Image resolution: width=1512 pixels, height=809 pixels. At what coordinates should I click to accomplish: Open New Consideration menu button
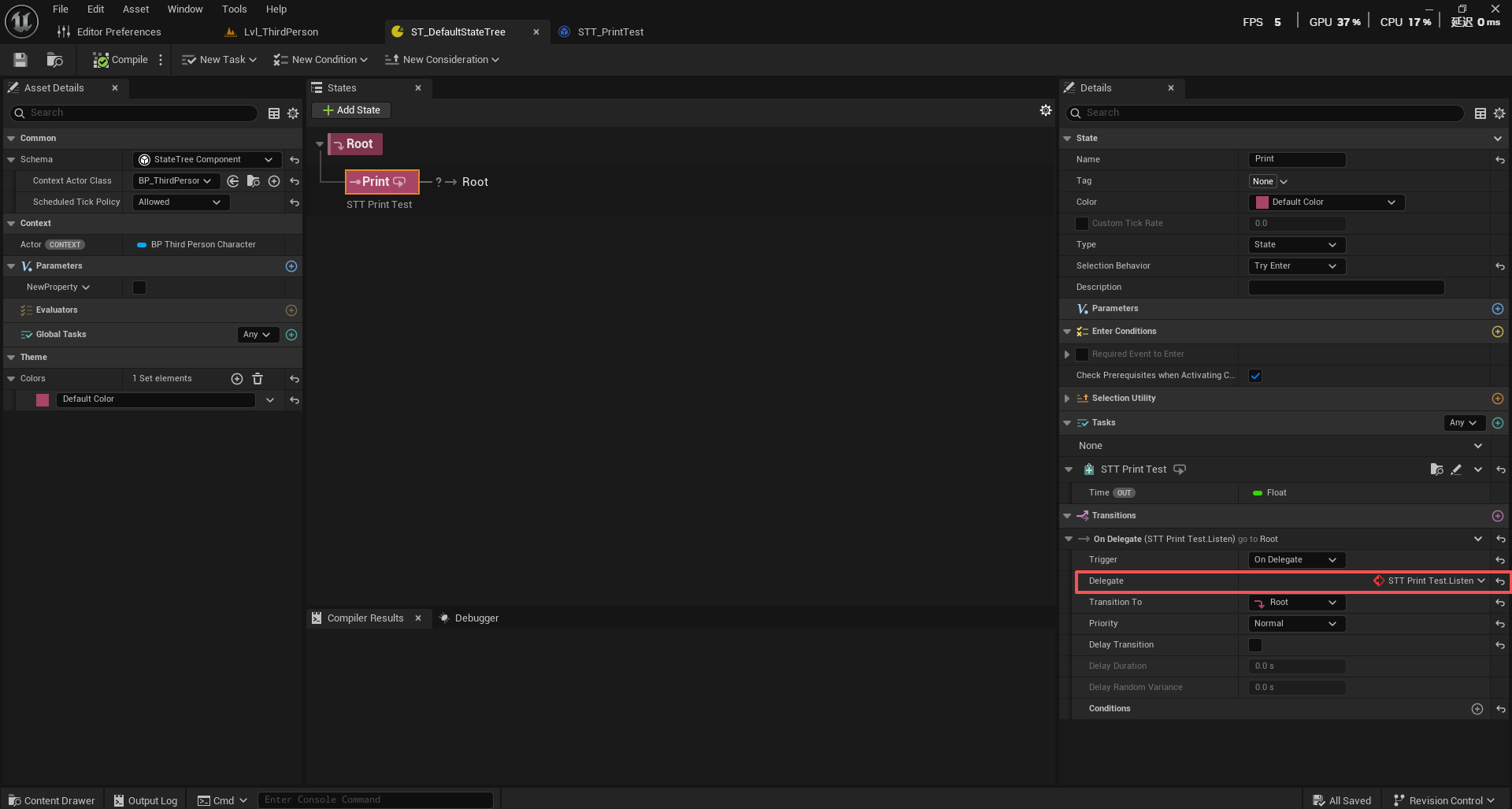442,60
